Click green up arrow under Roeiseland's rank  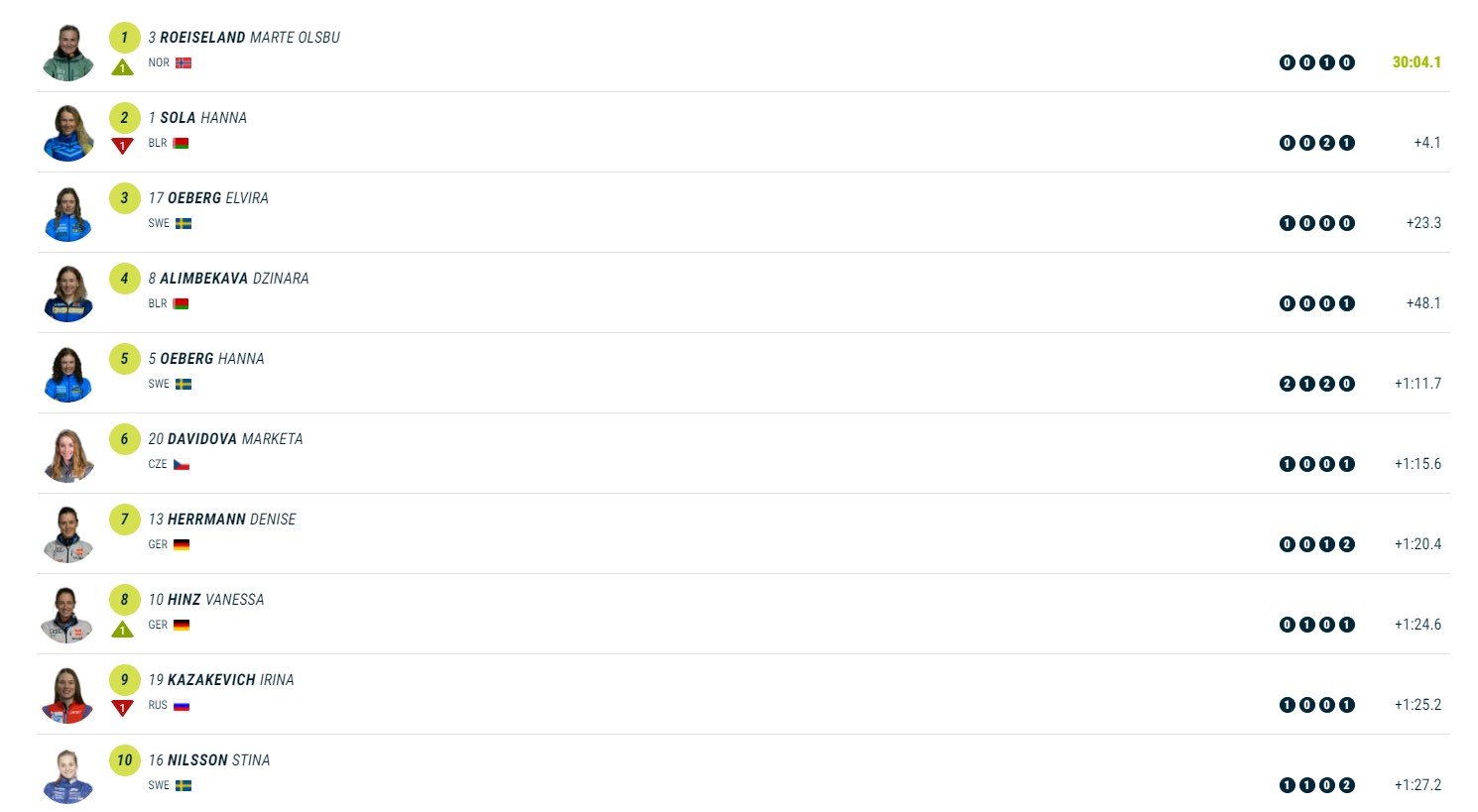pyautogui.click(x=122, y=67)
